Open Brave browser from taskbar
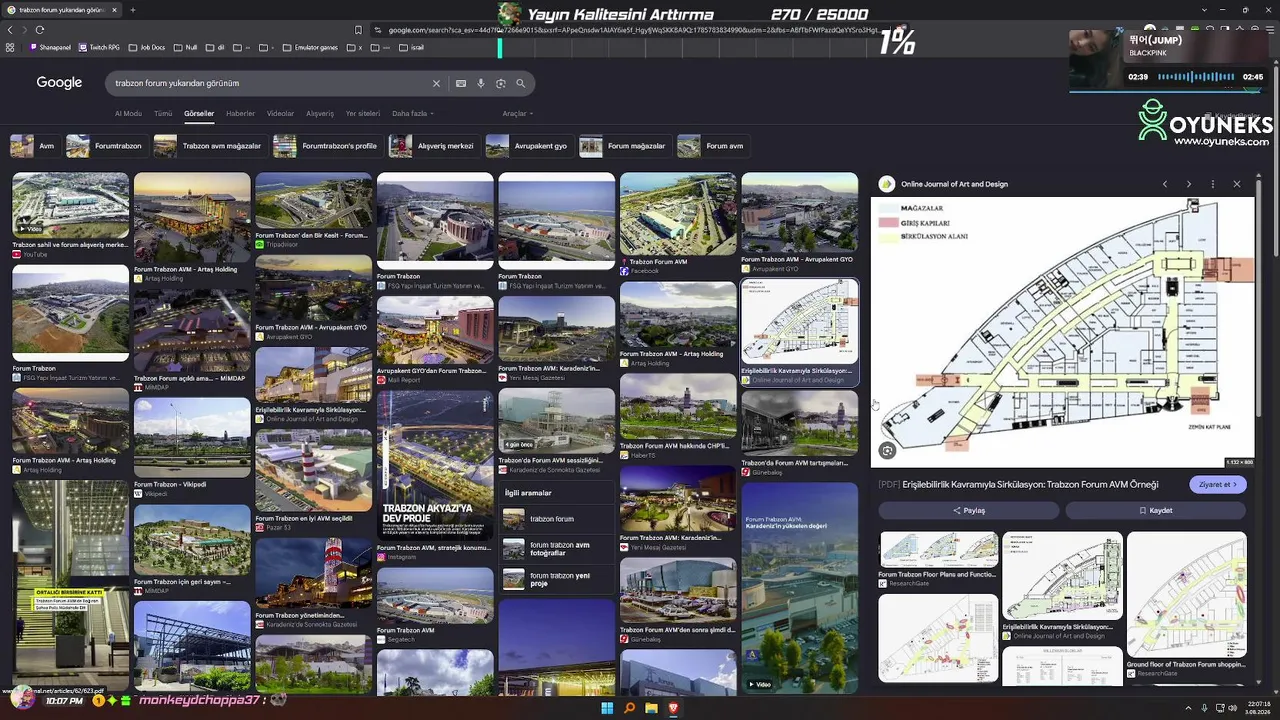The image size is (1280, 720). point(673,708)
